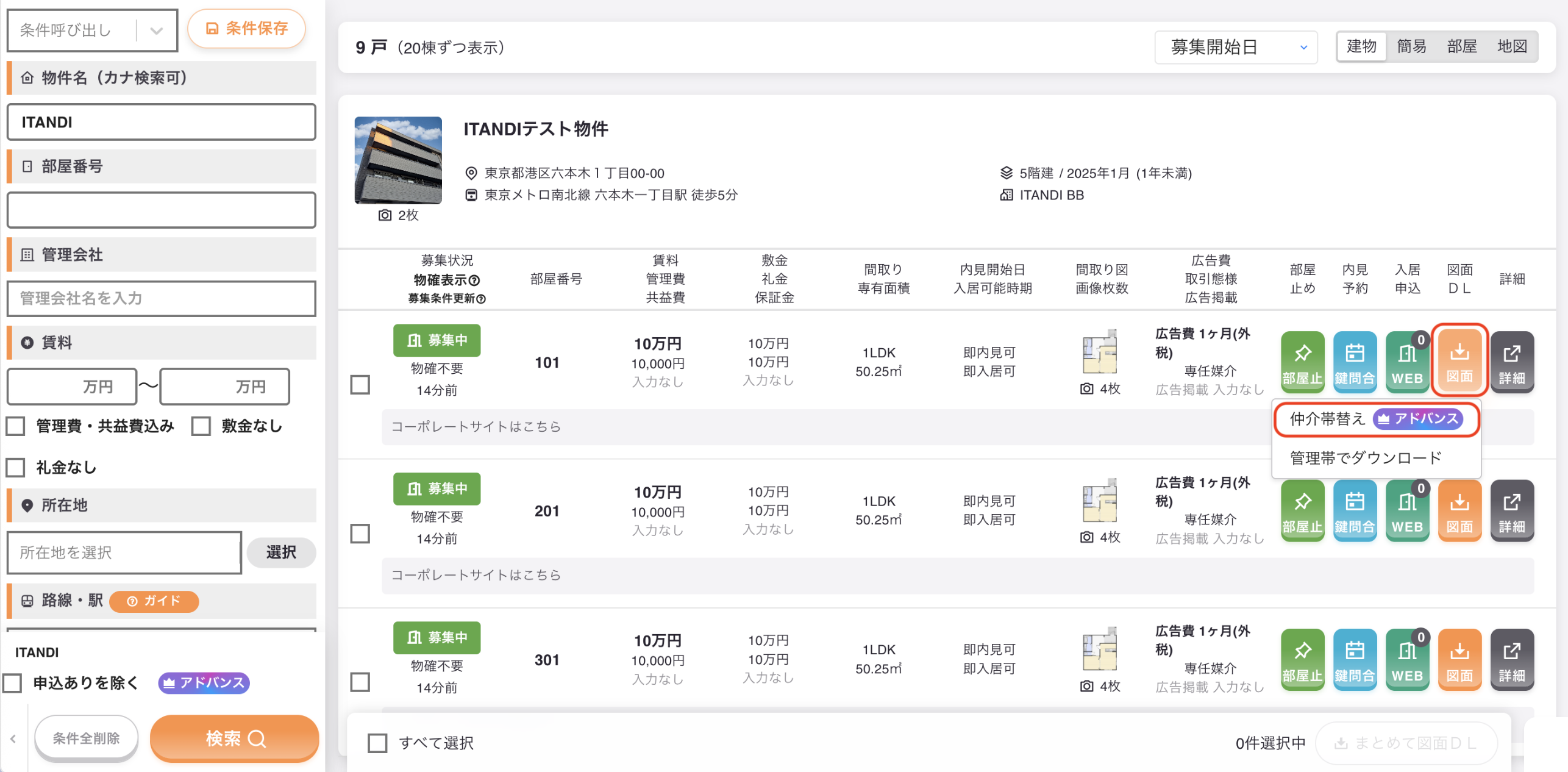Click the 部屋止 pin icon for room 301
The width and height of the screenshot is (1568, 772).
click(1302, 659)
